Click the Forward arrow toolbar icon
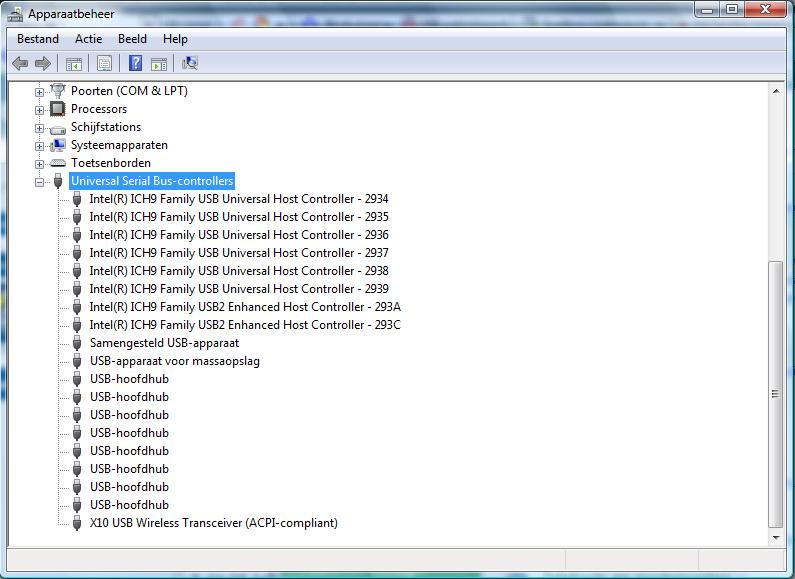Image resolution: width=795 pixels, height=579 pixels. (43, 63)
